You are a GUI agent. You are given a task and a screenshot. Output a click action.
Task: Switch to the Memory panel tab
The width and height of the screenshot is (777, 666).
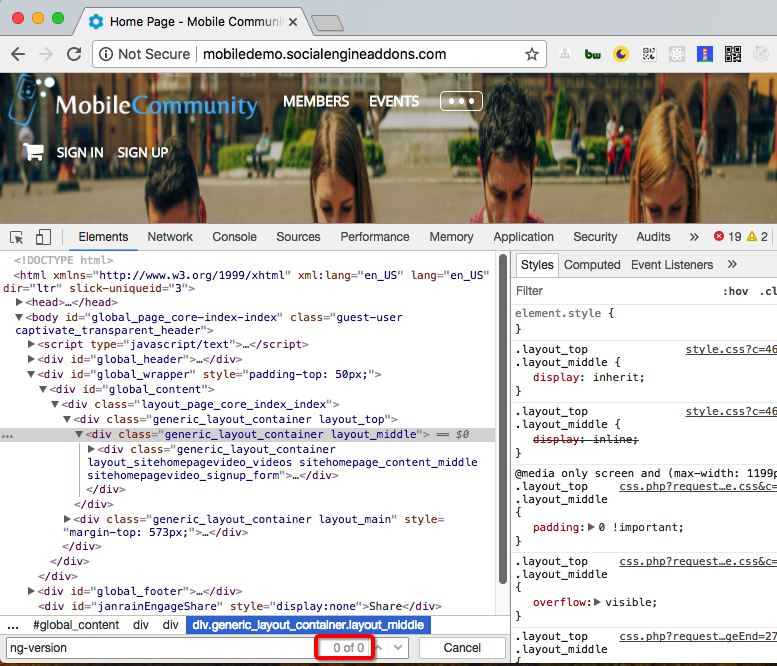451,237
